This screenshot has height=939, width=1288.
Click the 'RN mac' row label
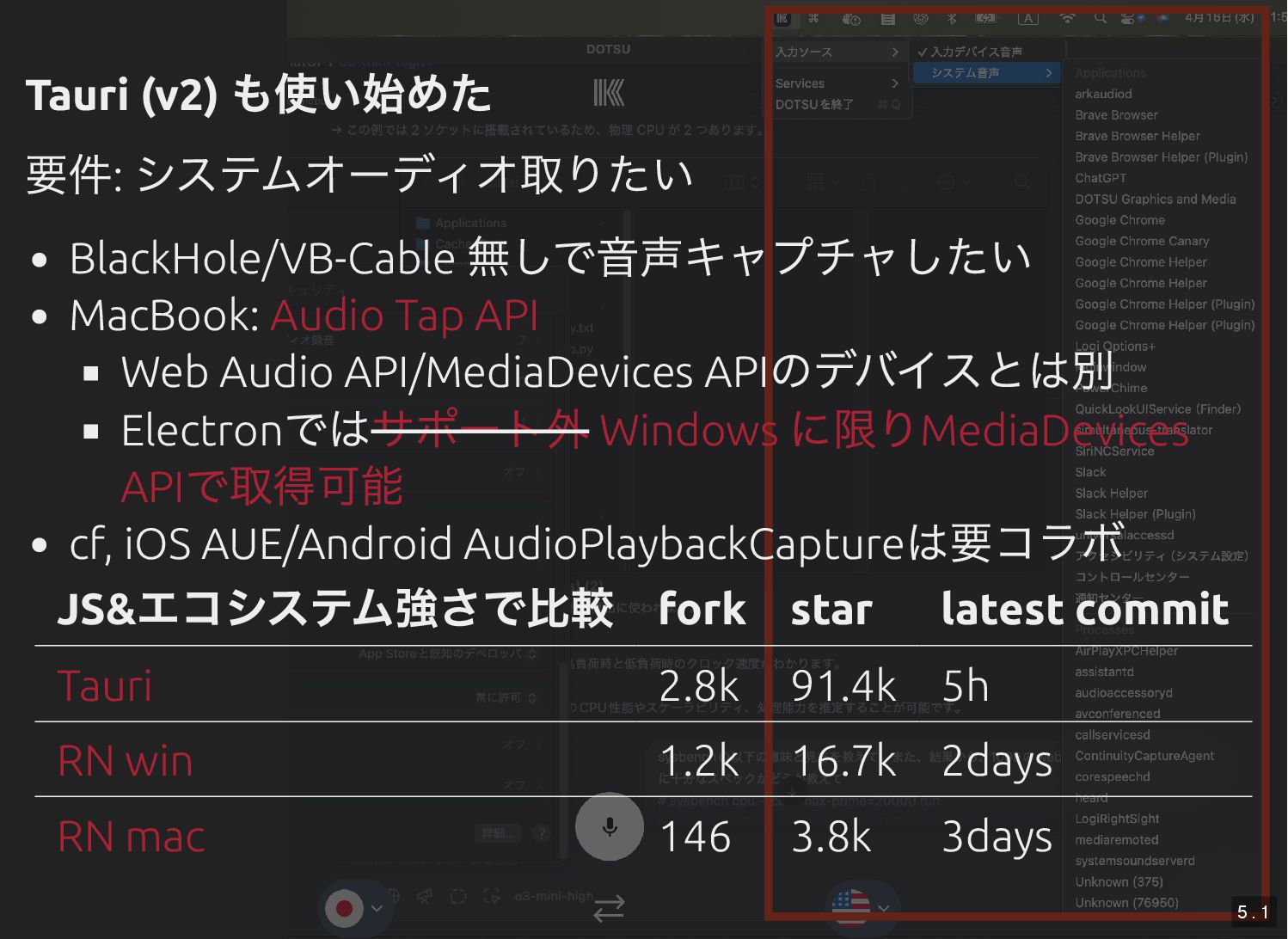(132, 838)
